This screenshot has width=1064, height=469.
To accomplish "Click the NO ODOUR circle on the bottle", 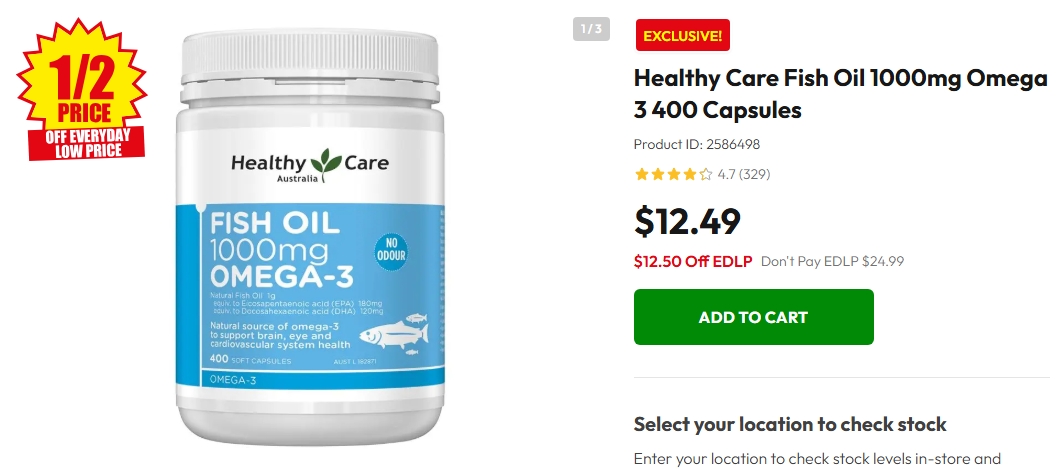I will 391,251.
